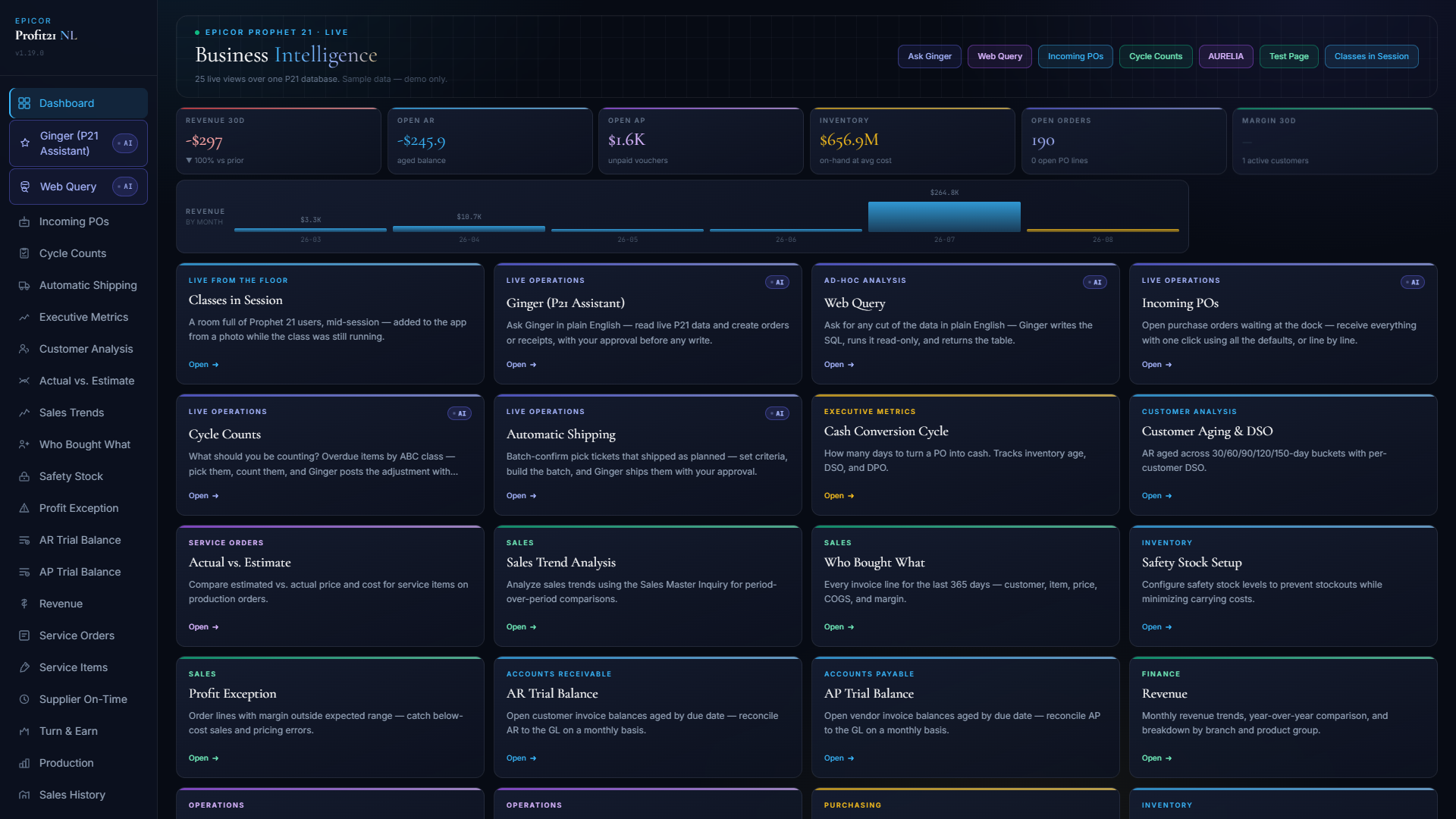The width and height of the screenshot is (1456, 819).
Task: Click the Executive Metrics chart icon
Action: [24, 317]
